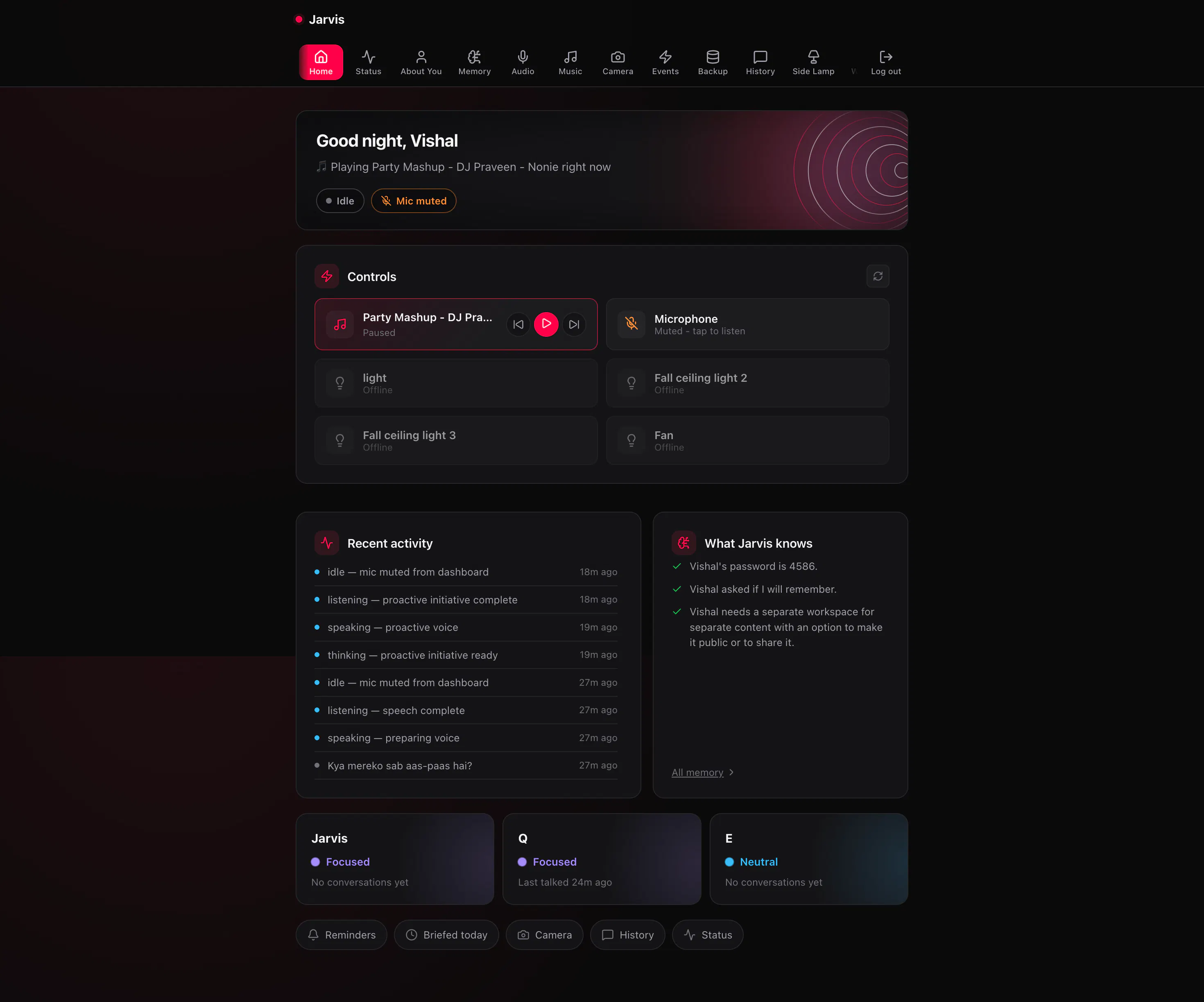The image size is (1204, 1002).
Task: Open the Status shortcut chip
Action: (708, 935)
